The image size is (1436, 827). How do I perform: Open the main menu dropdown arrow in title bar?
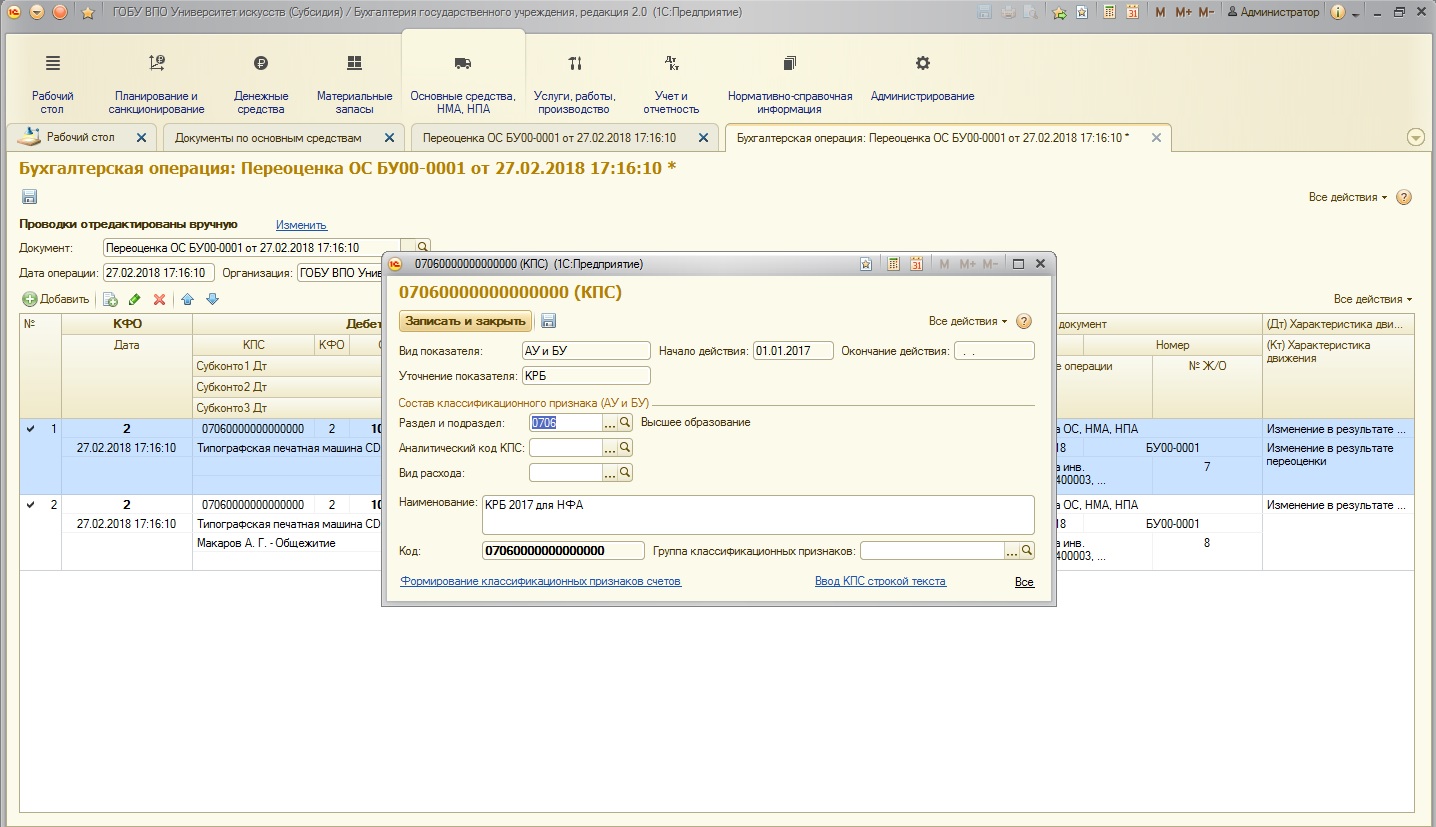click(x=37, y=12)
